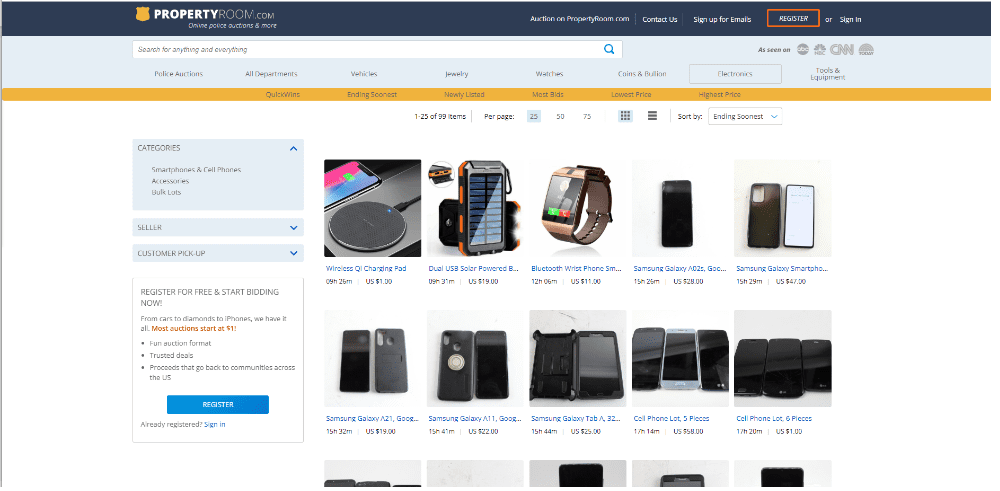Open Samsung Galaxy Tab A thumbnail
Viewport: 1000px width, 491px height.
[578, 358]
